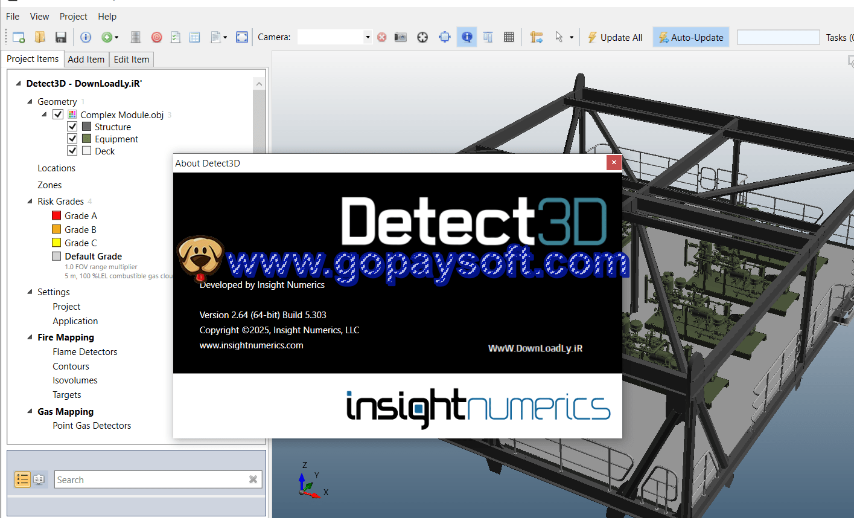Uncheck the Equipment layer checkbox
Viewport: 854px width, 518px height.
pyautogui.click(x=72, y=138)
